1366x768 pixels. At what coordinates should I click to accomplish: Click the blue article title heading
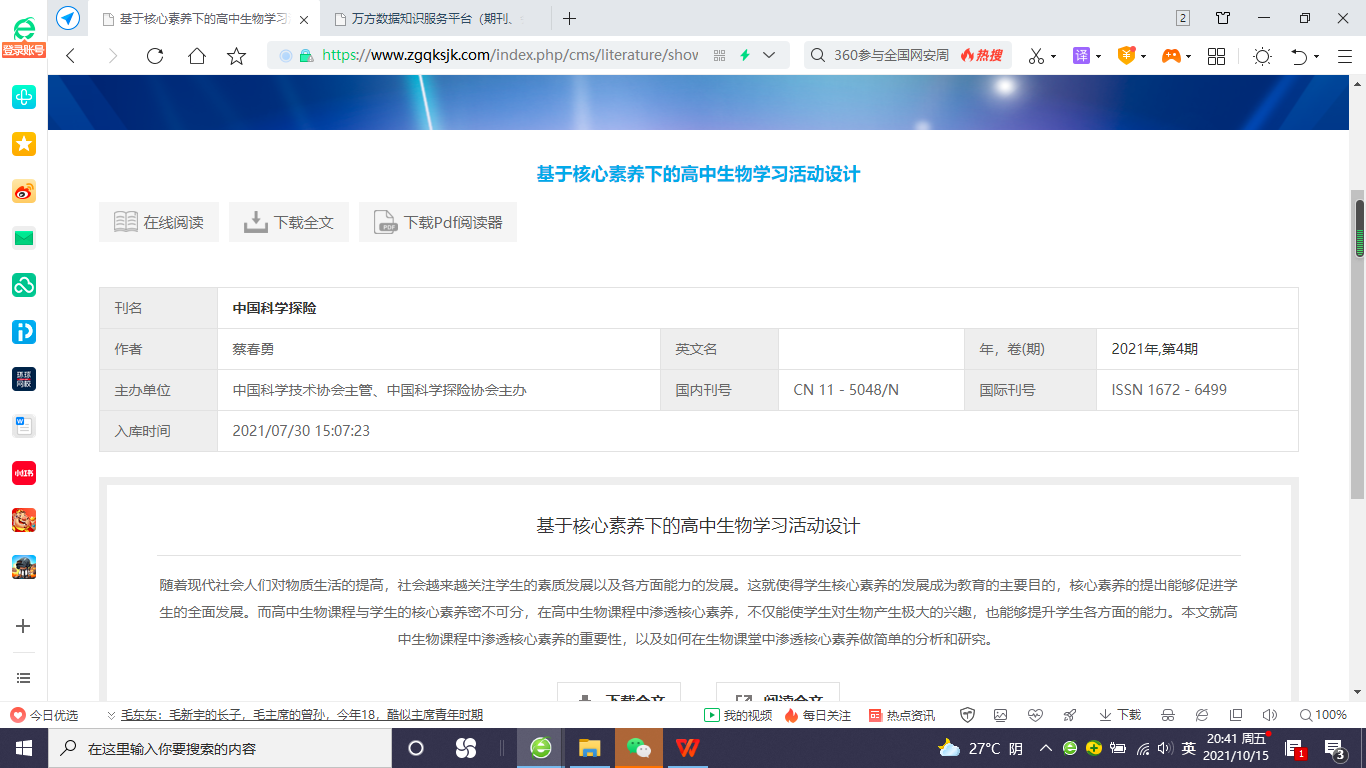[x=698, y=174]
